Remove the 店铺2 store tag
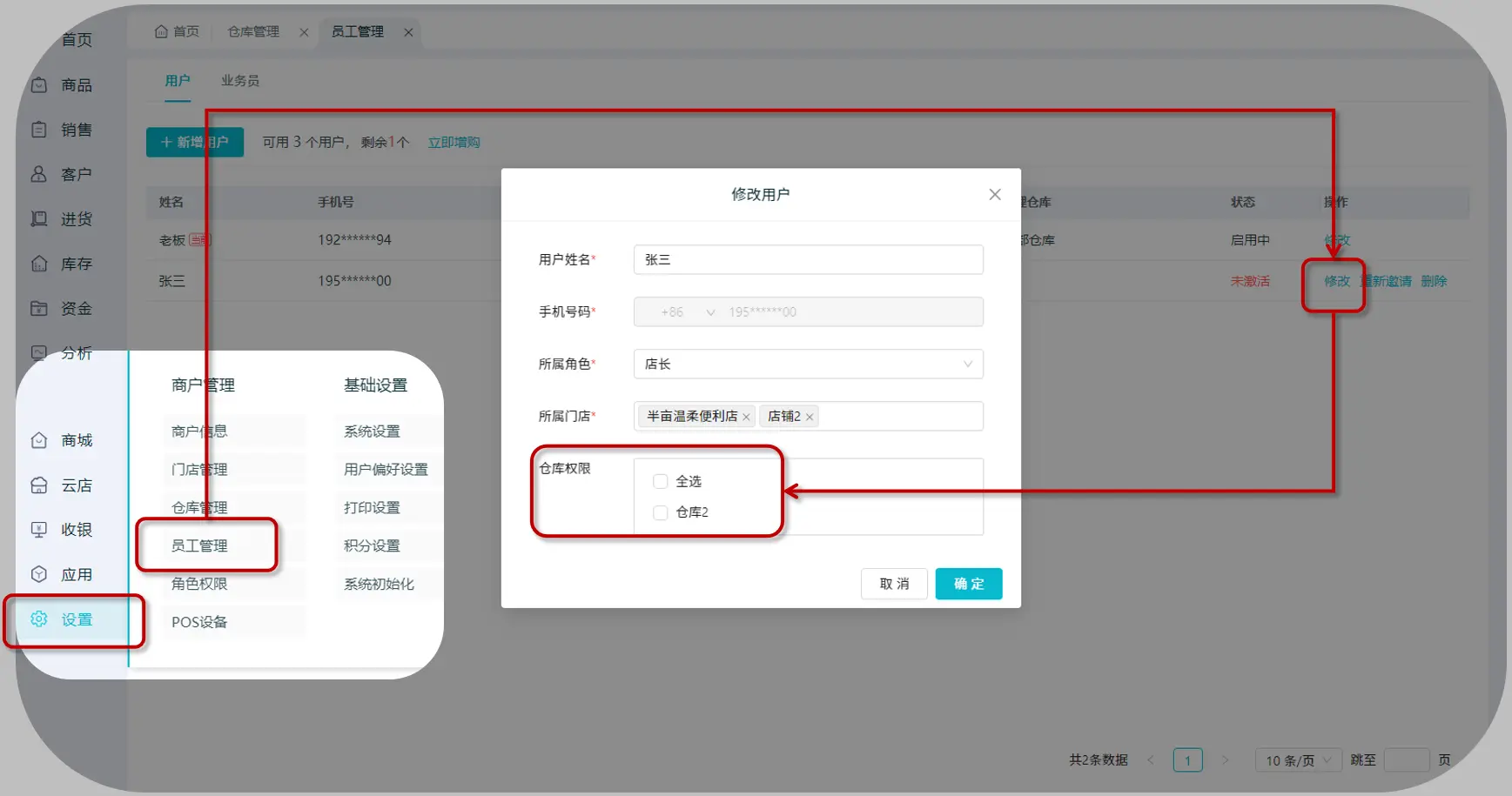This screenshot has height=796, width=1512. coord(810,417)
